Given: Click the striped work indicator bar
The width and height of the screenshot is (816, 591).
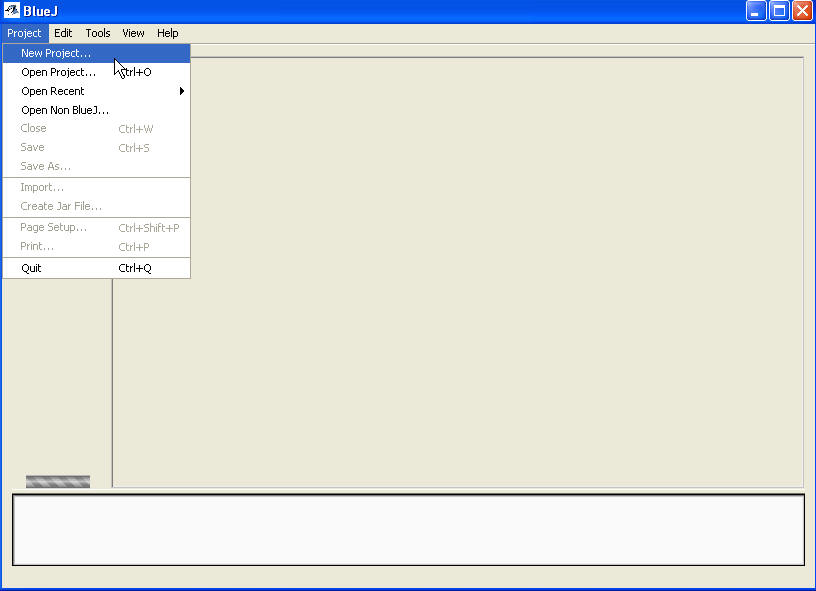Looking at the screenshot, I should tap(58, 481).
